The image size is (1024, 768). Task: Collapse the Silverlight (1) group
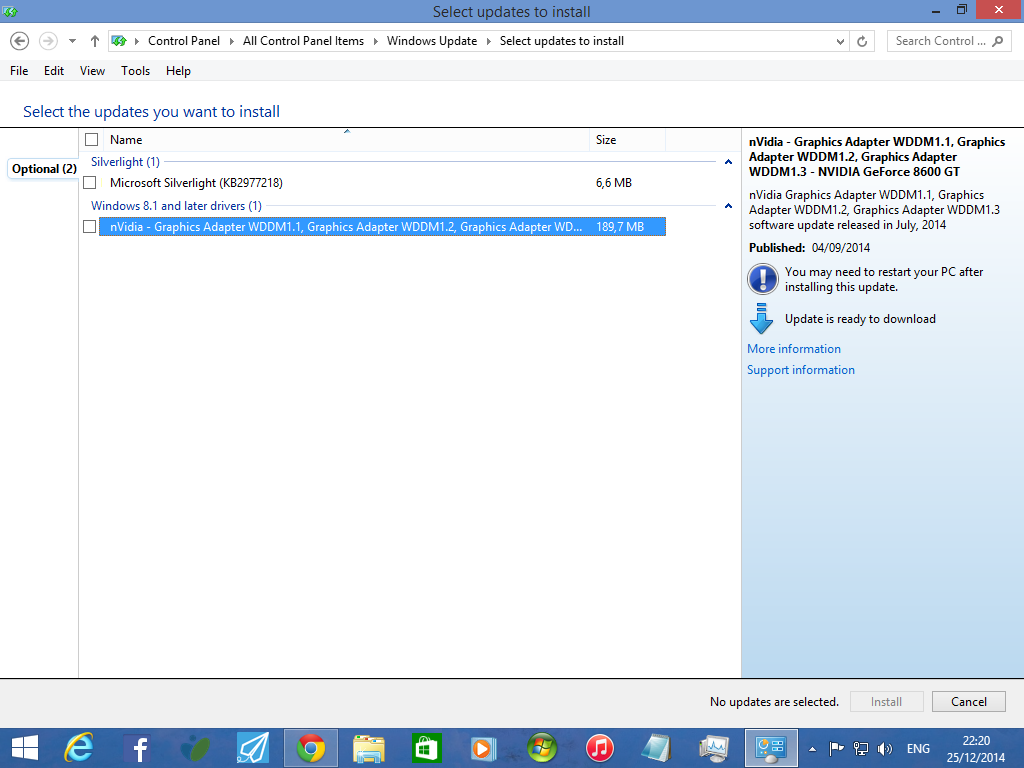point(728,162)
